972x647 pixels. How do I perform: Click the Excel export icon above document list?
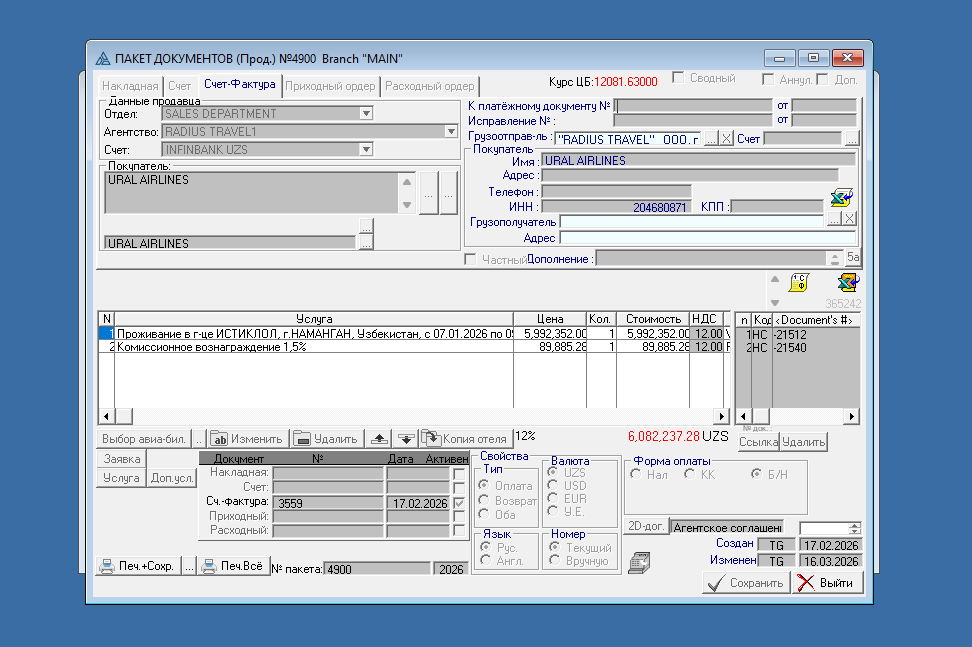coord(849,283)
